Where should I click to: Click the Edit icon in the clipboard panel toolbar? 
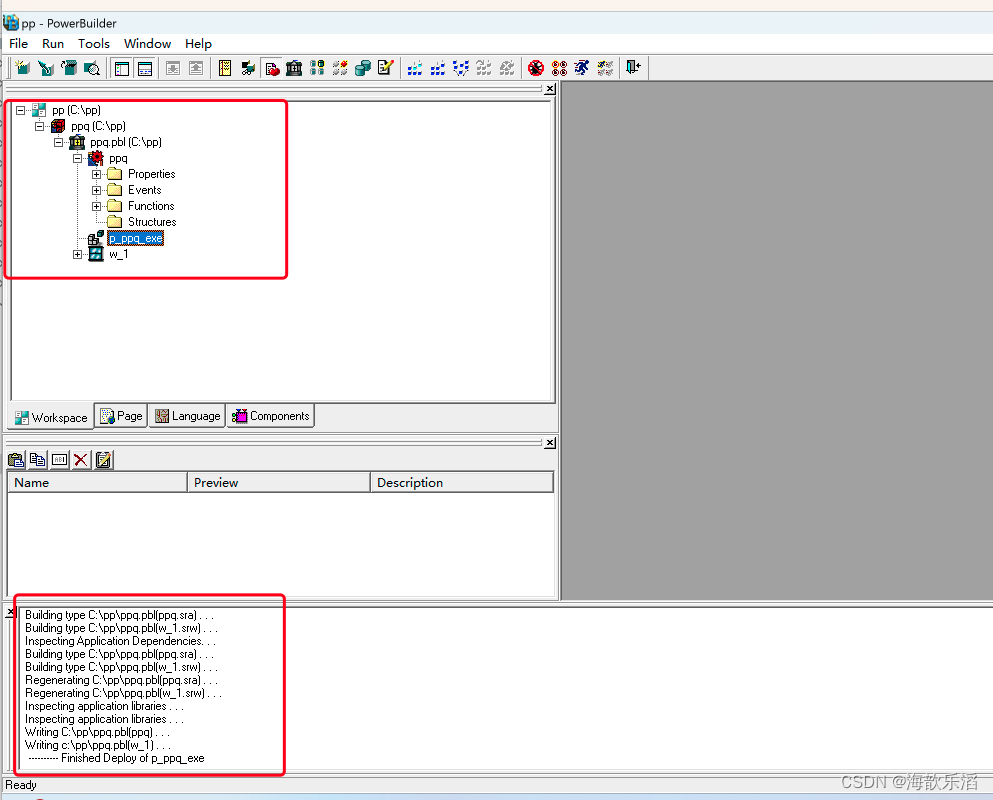[x=103, y=460]
